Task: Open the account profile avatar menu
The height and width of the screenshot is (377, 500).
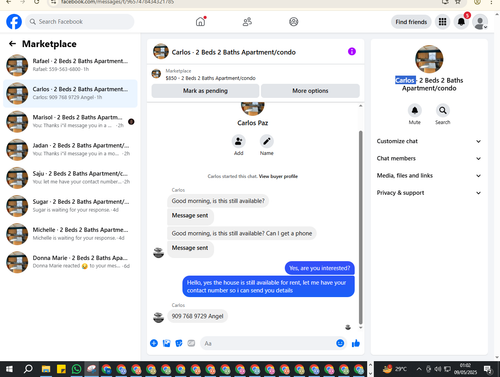Action: click(480, 22)
